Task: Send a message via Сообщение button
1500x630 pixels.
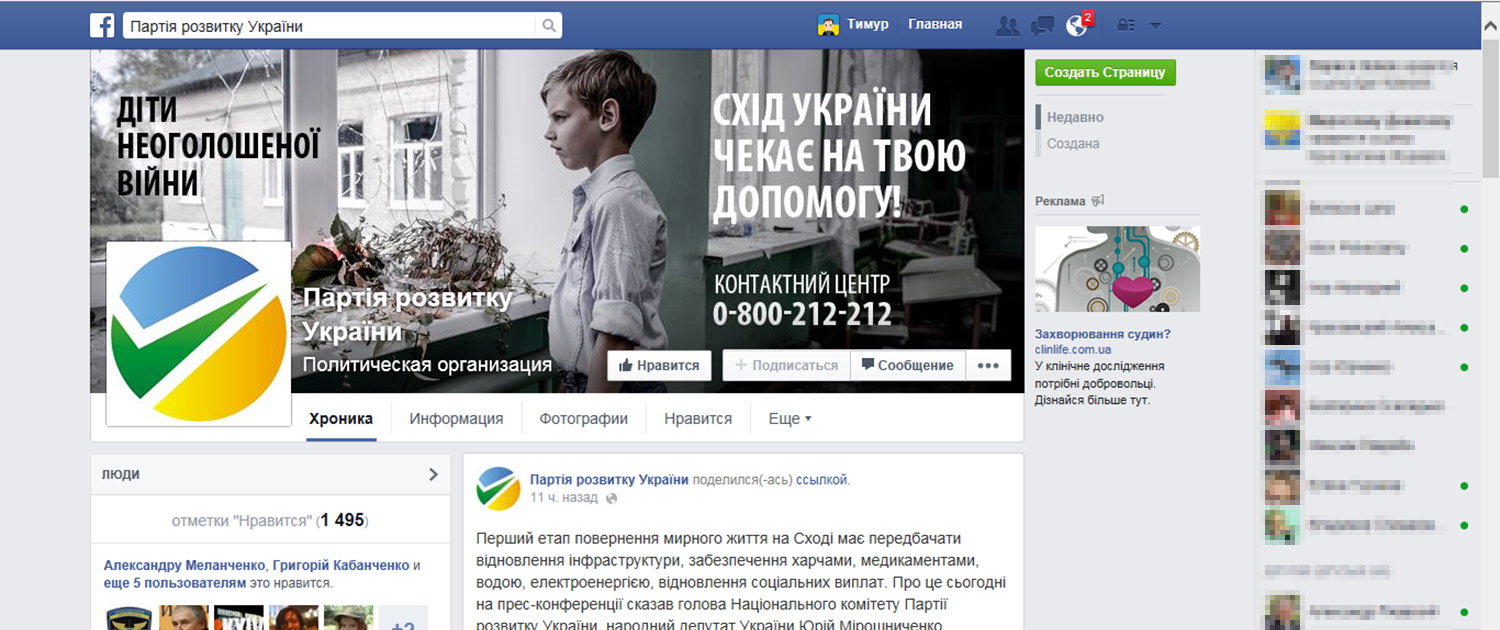Action: 908,365
